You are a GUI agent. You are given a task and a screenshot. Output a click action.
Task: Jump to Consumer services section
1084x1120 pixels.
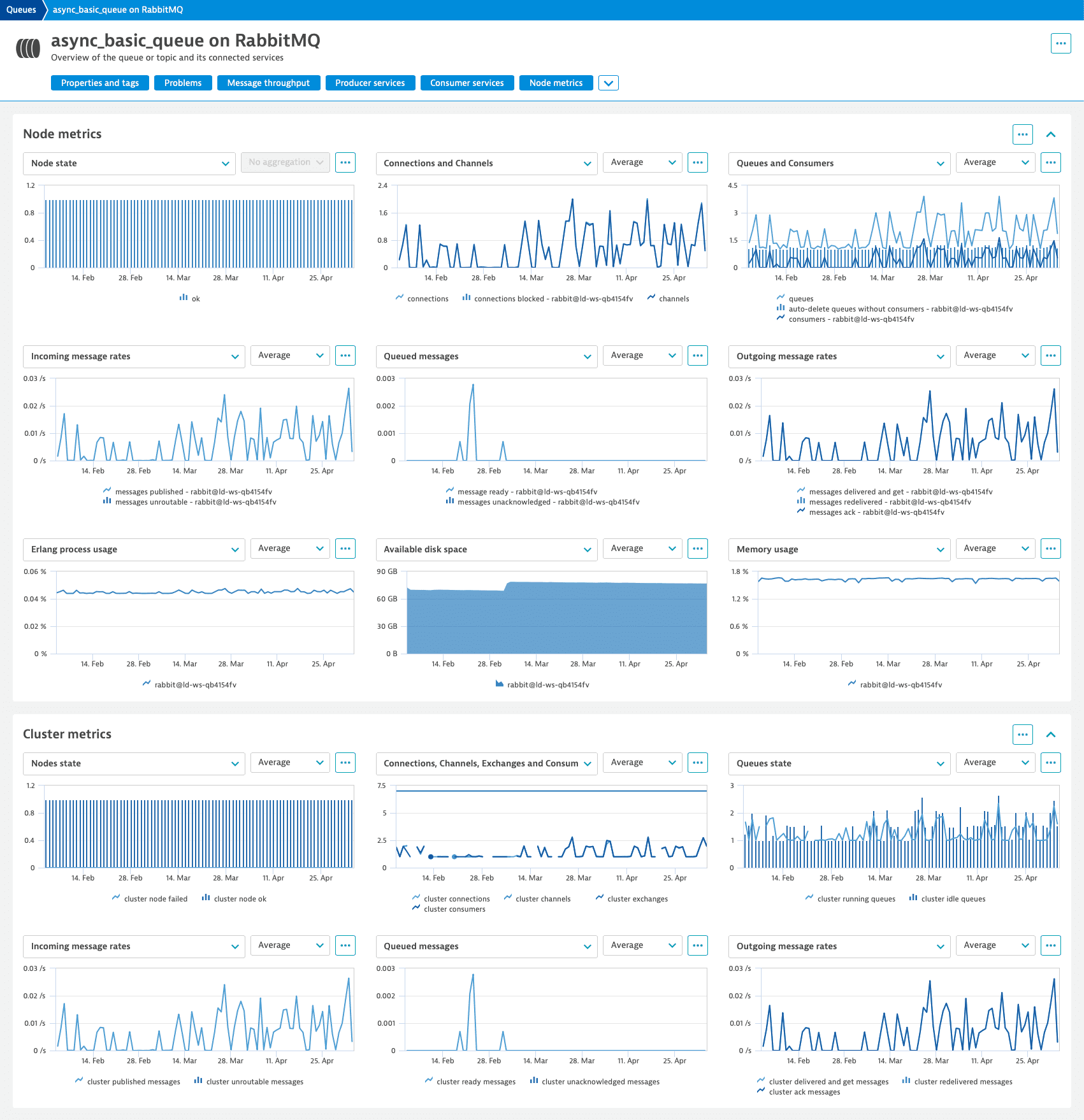tap(467, 83)
